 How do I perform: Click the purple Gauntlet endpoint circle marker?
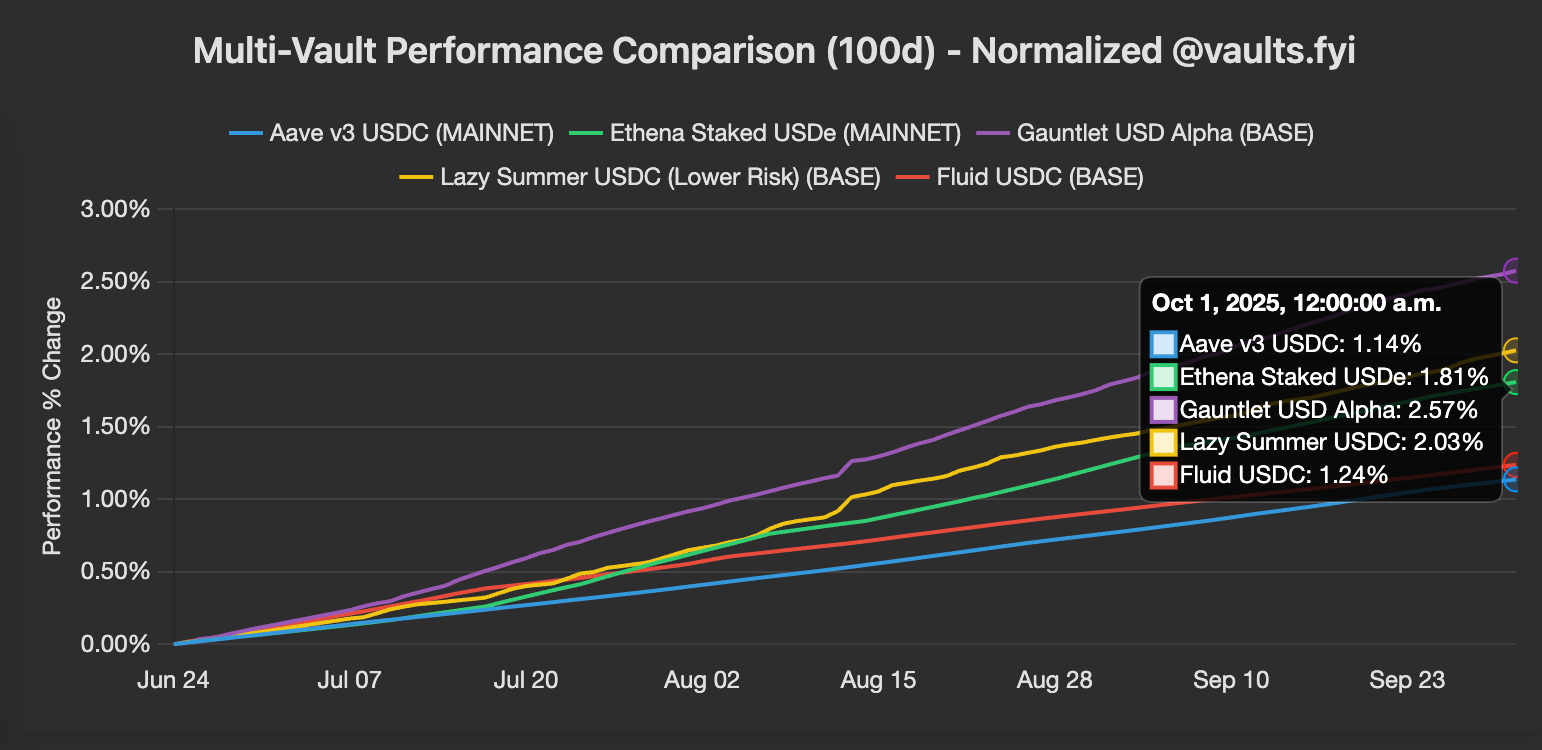pyautogui.click(x=1514, y=271)
